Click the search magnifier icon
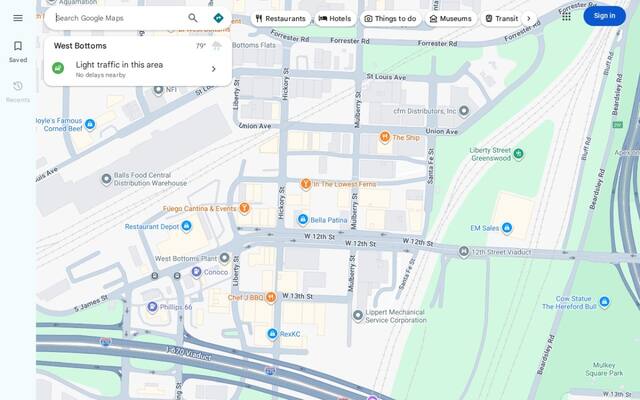 pos(193,18)
